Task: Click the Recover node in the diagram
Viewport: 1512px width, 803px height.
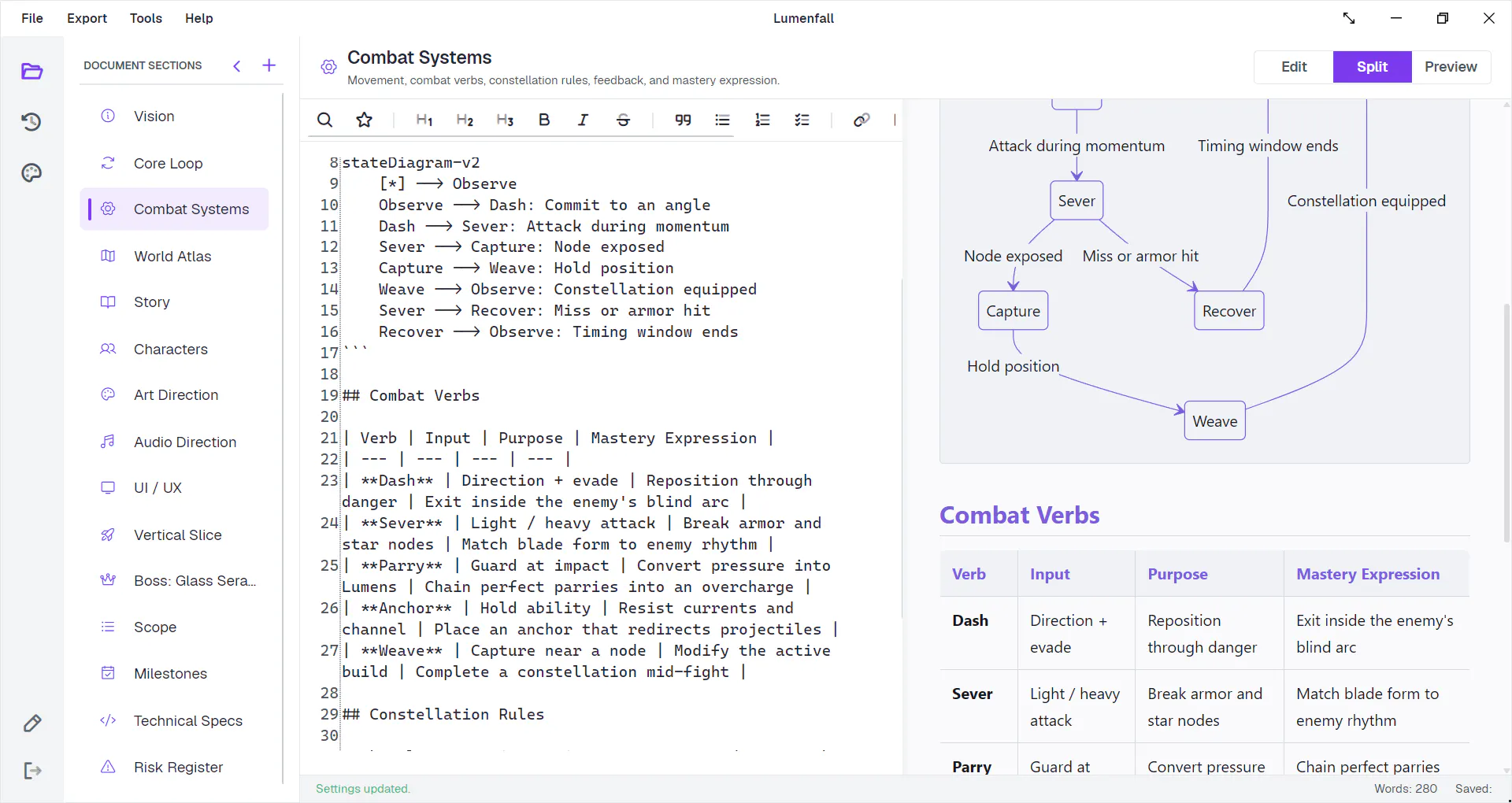Action: 1228,311
